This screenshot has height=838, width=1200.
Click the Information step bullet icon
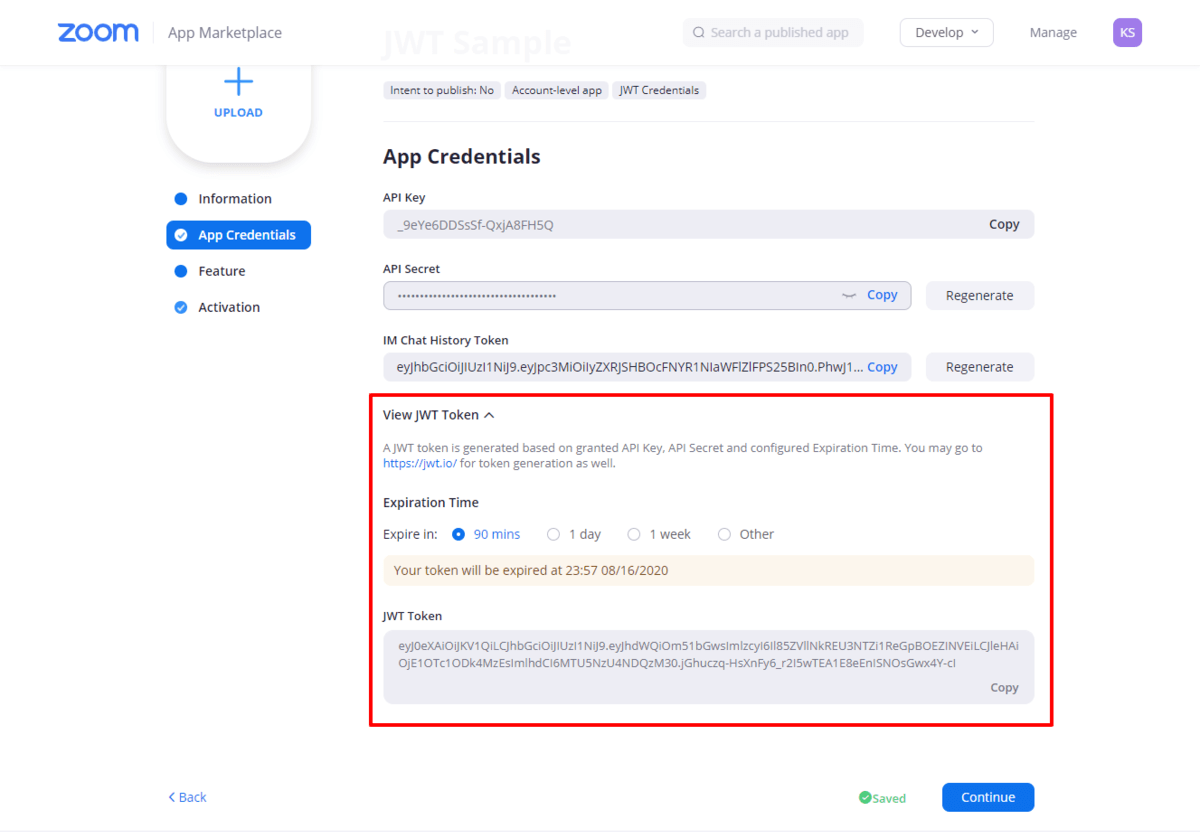point(181,199)
